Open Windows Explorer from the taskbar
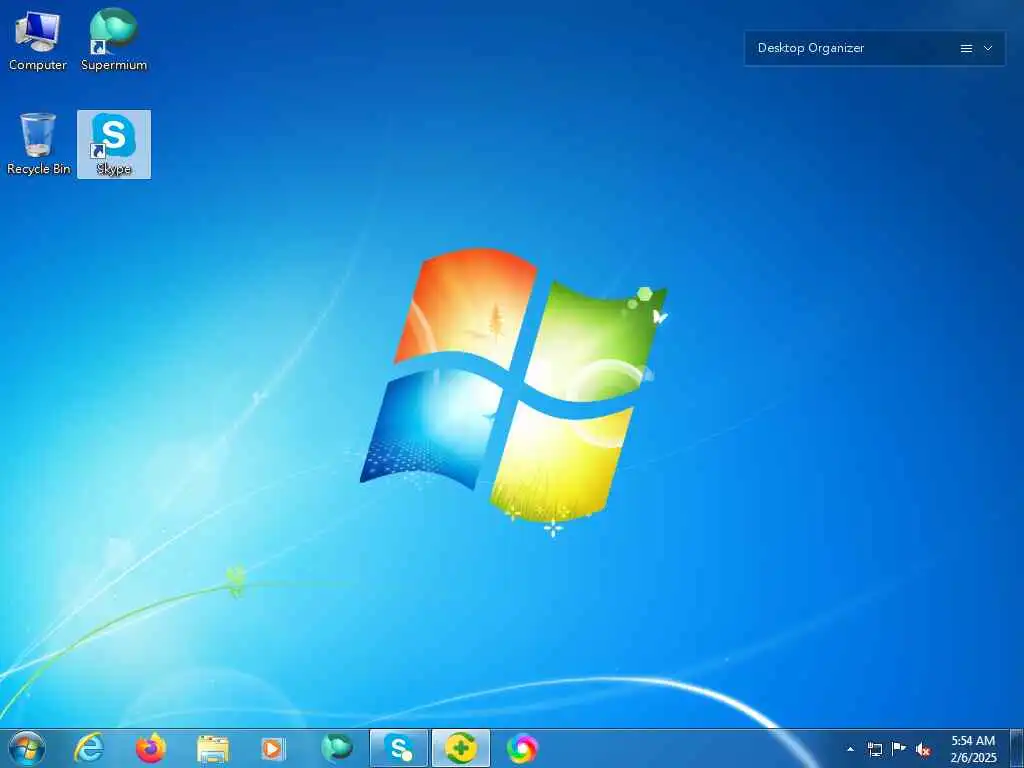Image resolution: width=1024 pixels, height=768 pixels. pos(213,748)
